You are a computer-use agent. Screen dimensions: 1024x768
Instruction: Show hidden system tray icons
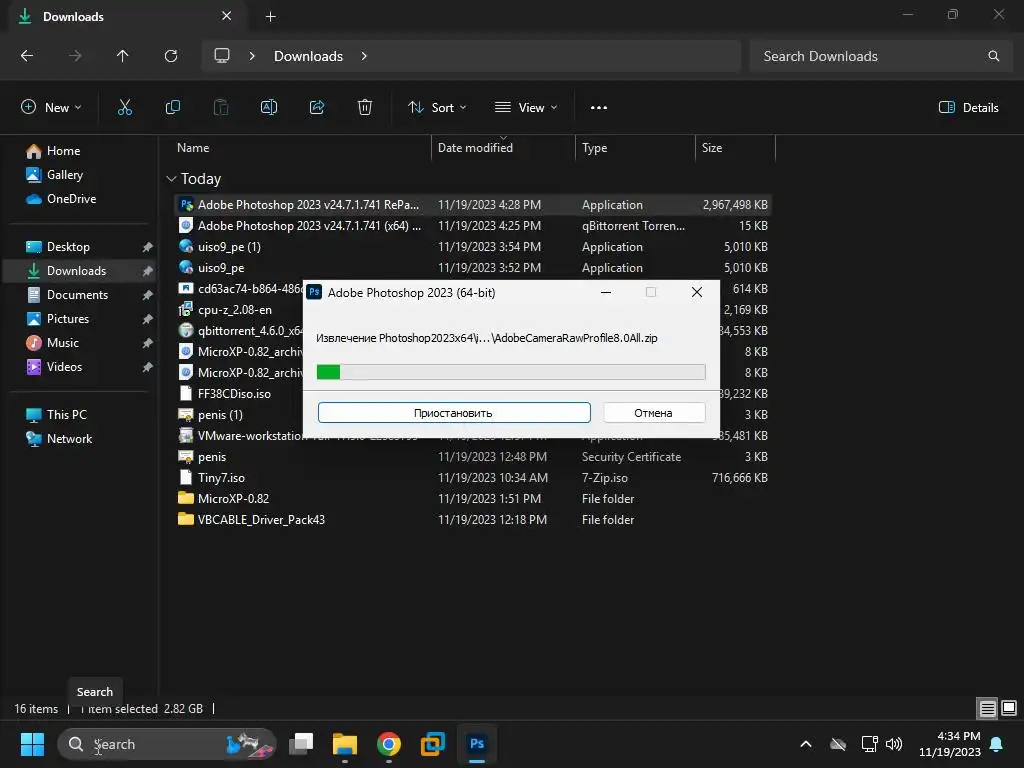(806, 744)
